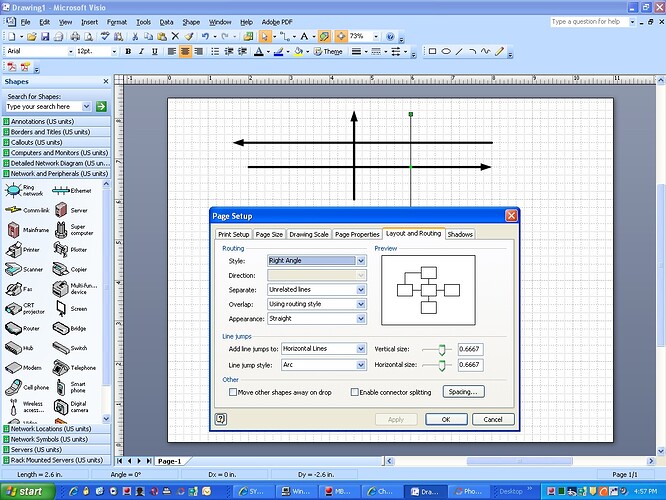Click the Format Painter brush icon
The height and width of the screenshot is (500, 666).
pyautogui.click(x=189, y=37)
